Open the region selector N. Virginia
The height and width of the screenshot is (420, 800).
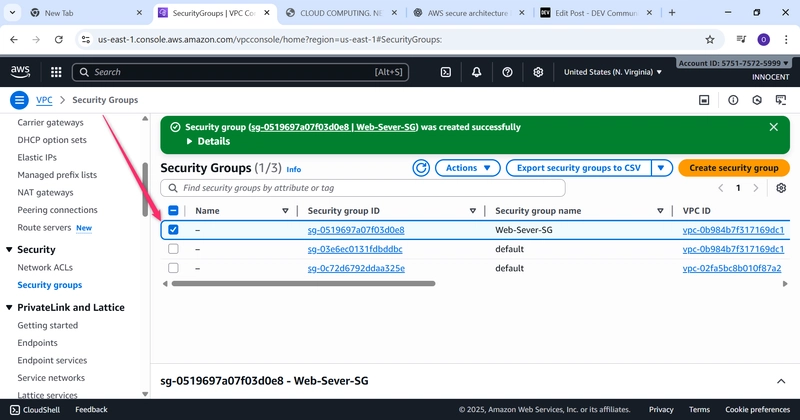tap(613, 72)
